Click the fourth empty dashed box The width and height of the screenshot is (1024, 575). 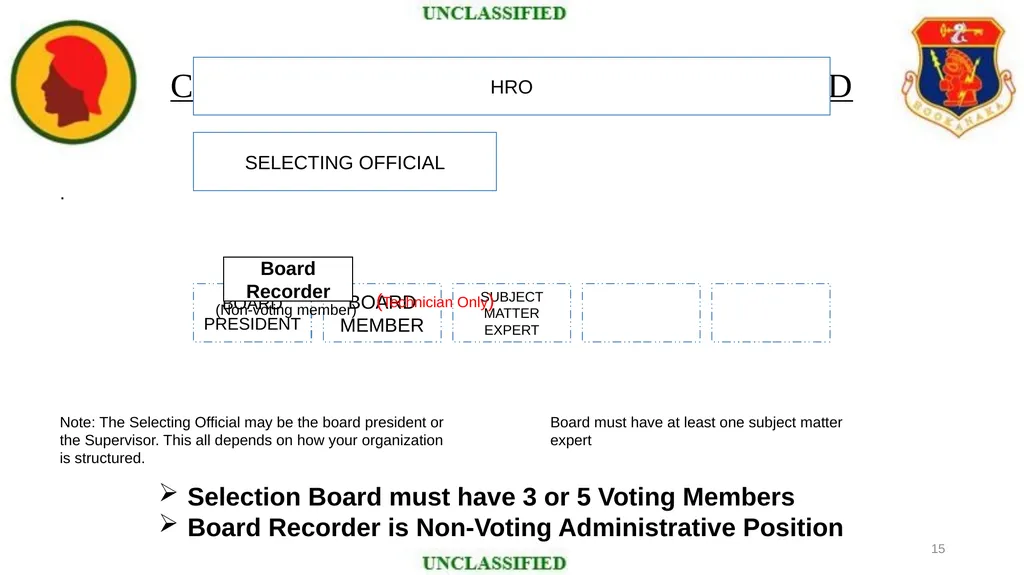(641, 313)
